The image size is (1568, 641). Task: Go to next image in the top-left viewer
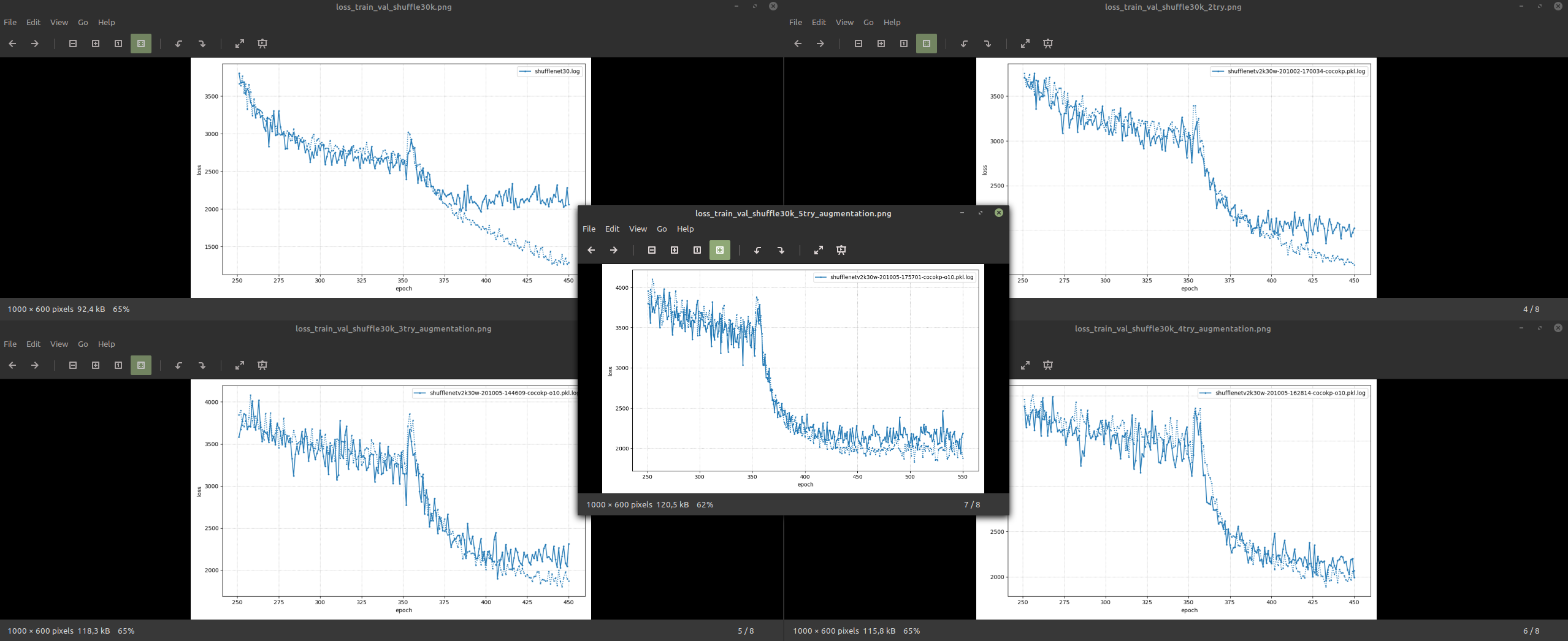click(x=35, y=44)
